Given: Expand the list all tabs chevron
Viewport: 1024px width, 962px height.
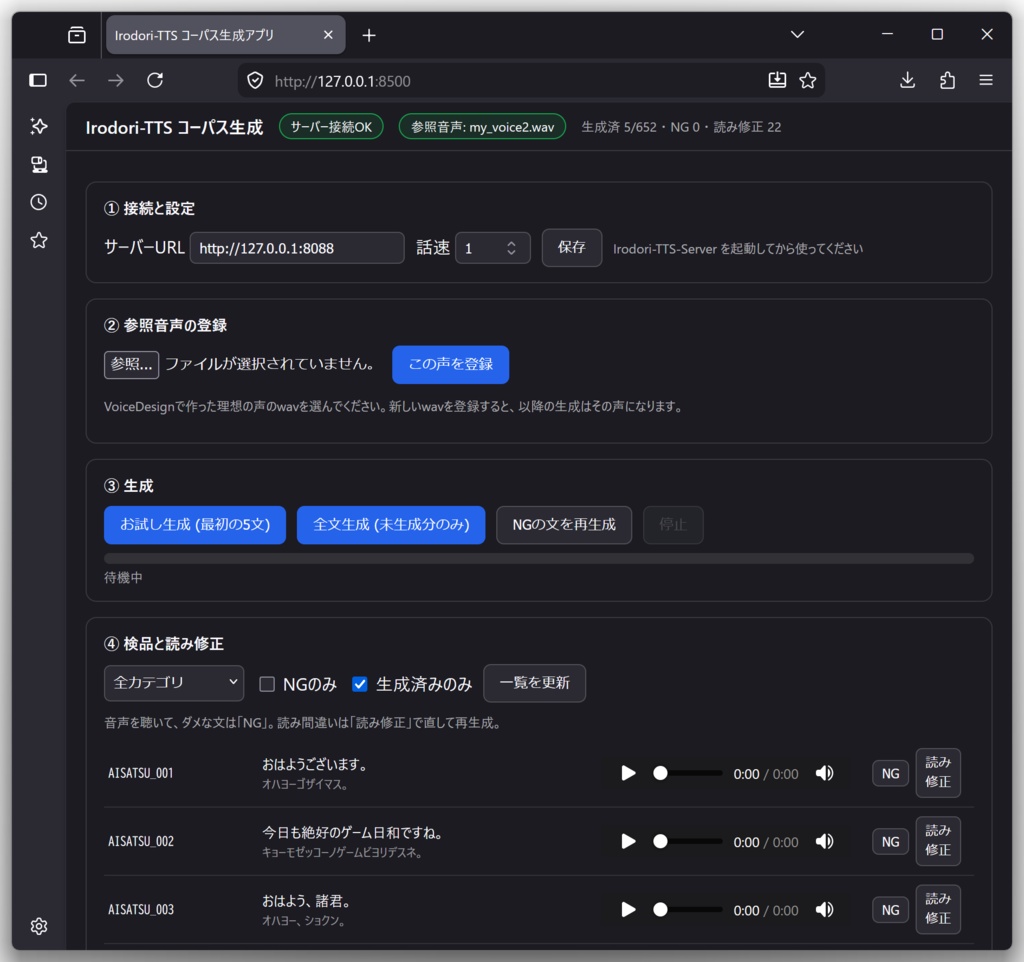Looking at the screenshot, I should [797, 34].
